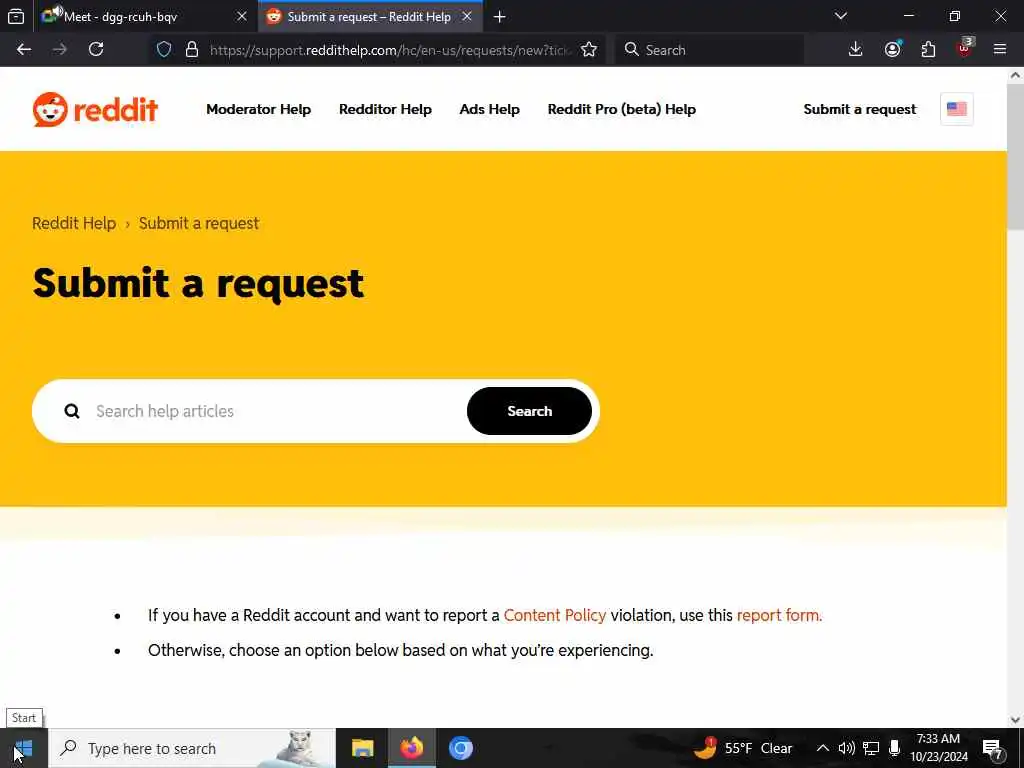Follow the report form link
1024x768 pixels.
pos(779,615)
